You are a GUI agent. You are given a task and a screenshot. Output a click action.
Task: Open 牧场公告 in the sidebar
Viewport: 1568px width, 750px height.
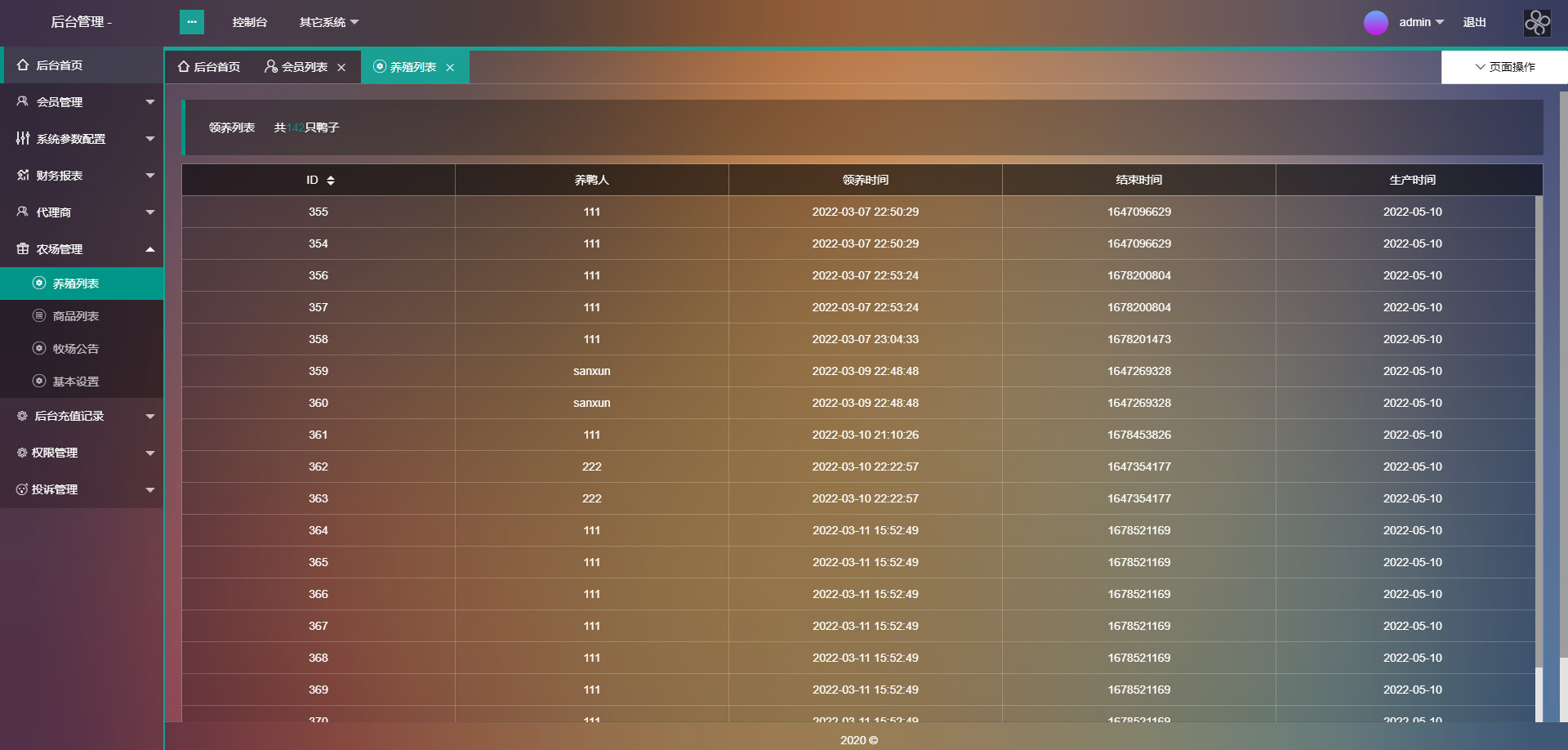pyautogui.click(x=82, y=349)
